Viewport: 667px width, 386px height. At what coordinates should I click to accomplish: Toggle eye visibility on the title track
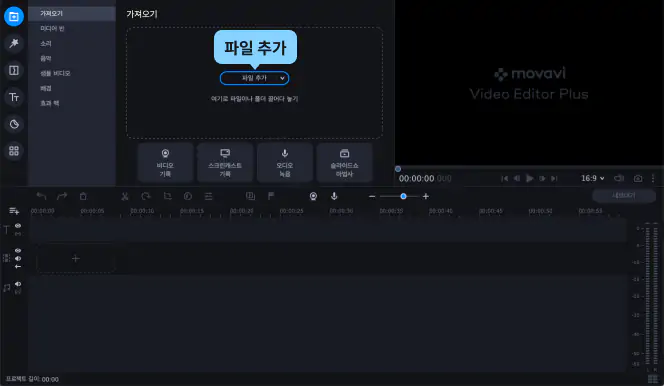(x=18, y=226)
